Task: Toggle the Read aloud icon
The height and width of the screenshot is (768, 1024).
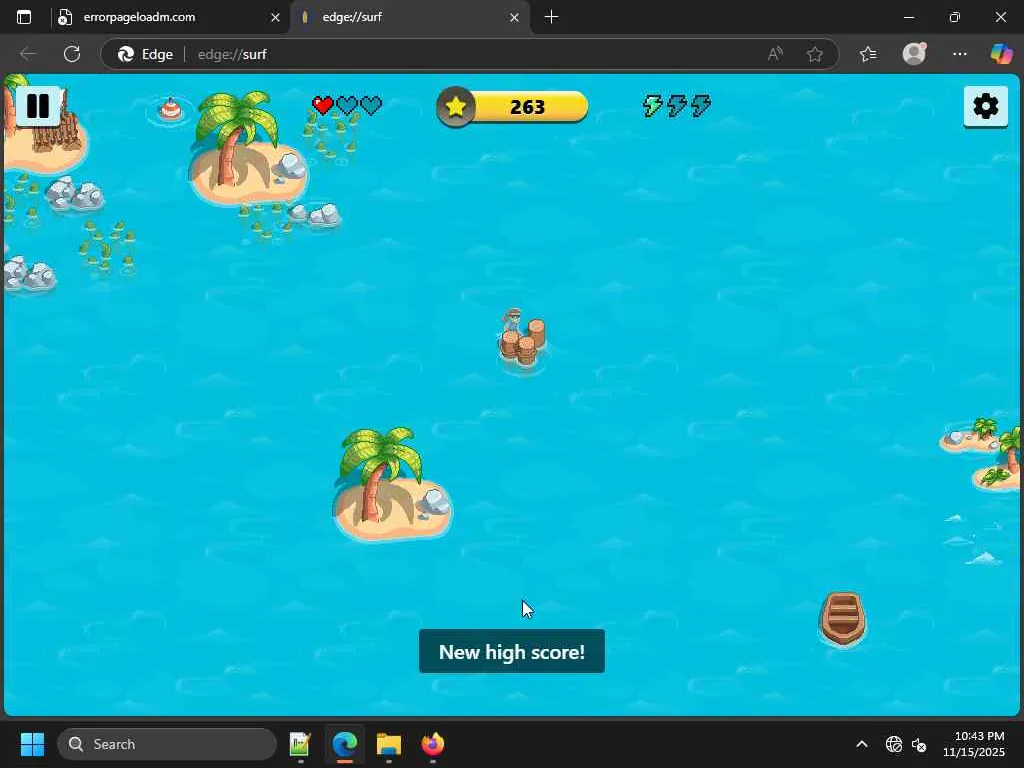Action: (775, 54)
